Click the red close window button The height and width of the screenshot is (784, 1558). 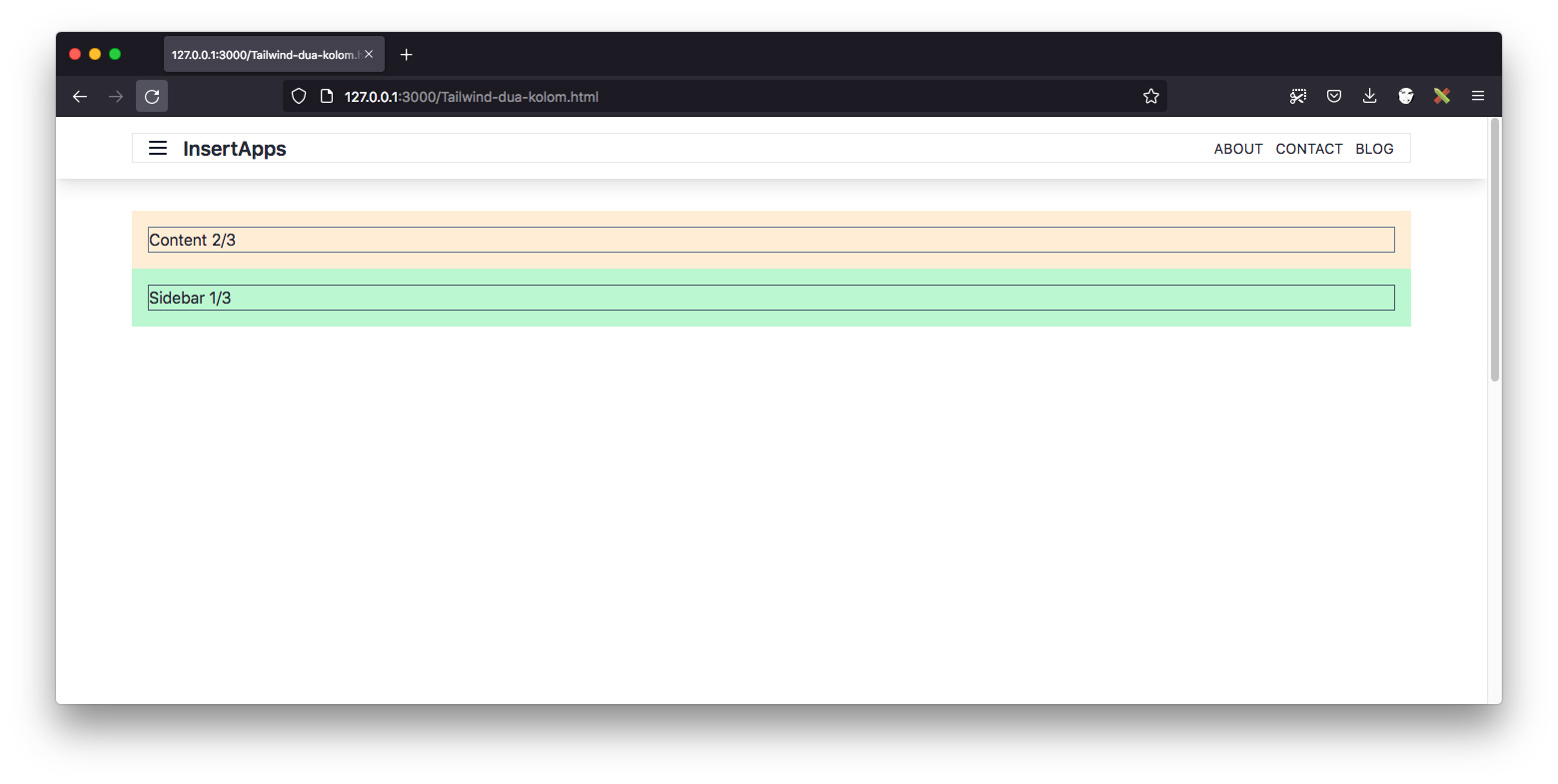click(75, 54)
